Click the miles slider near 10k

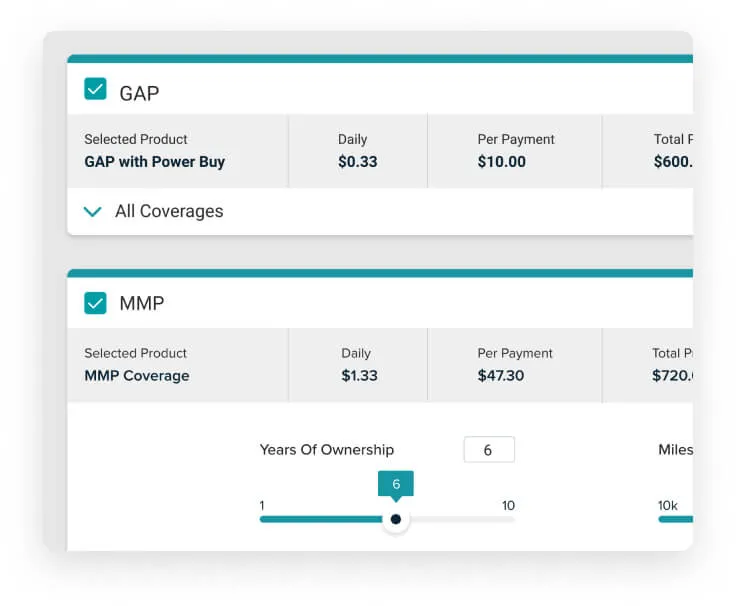click(676, 519)
